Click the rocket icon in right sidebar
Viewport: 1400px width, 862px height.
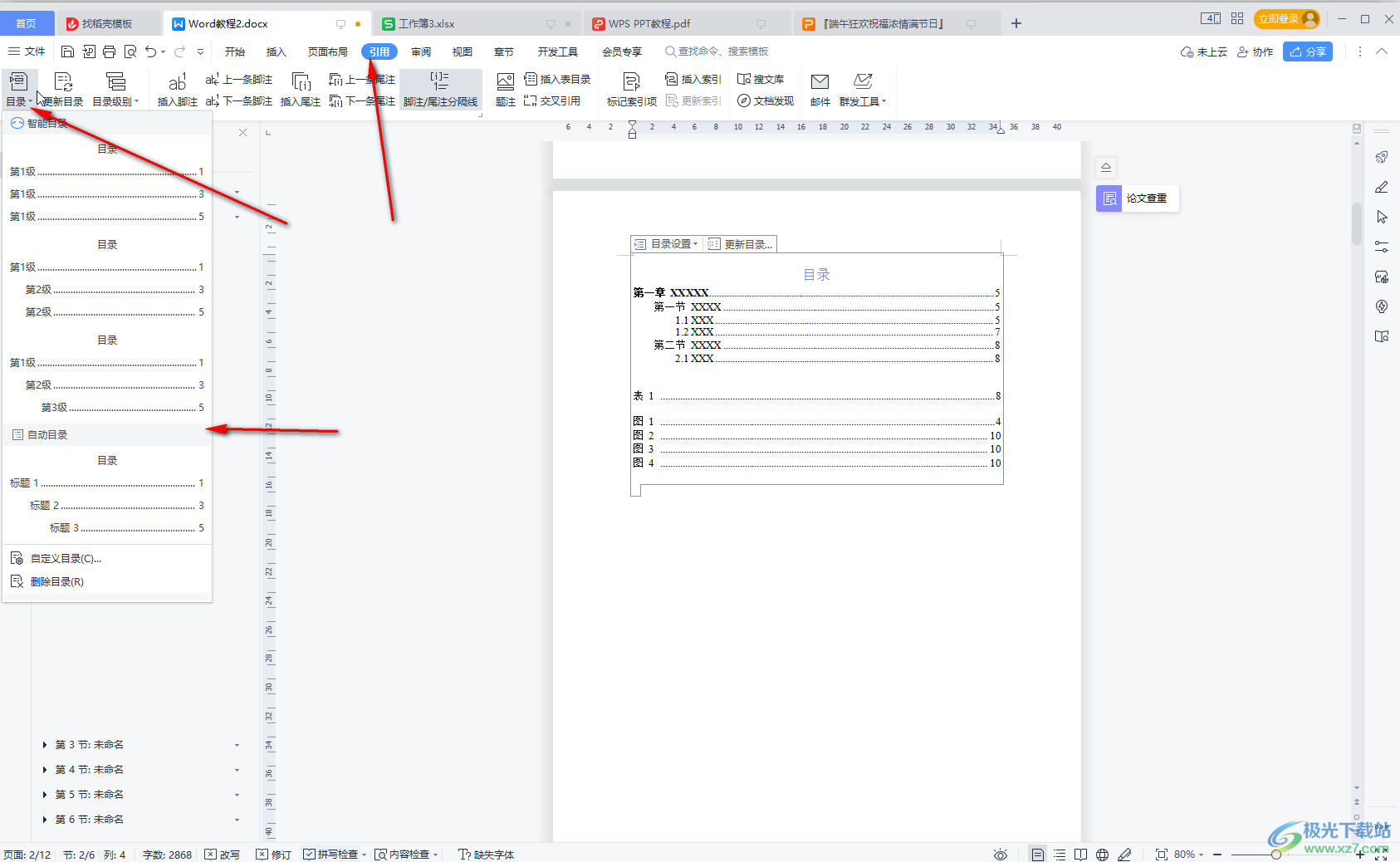point(1382,157)
